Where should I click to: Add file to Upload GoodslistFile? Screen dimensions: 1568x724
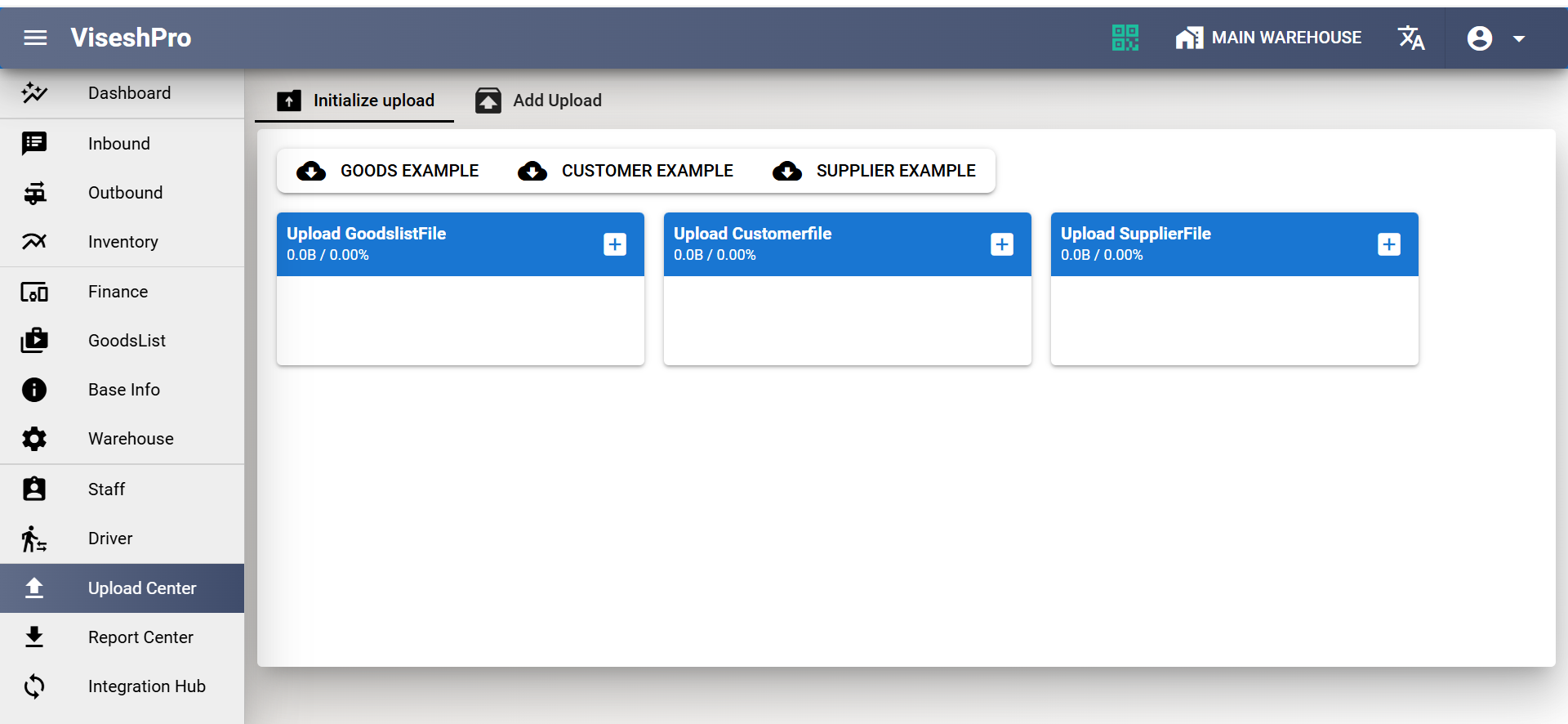point(615,244)
